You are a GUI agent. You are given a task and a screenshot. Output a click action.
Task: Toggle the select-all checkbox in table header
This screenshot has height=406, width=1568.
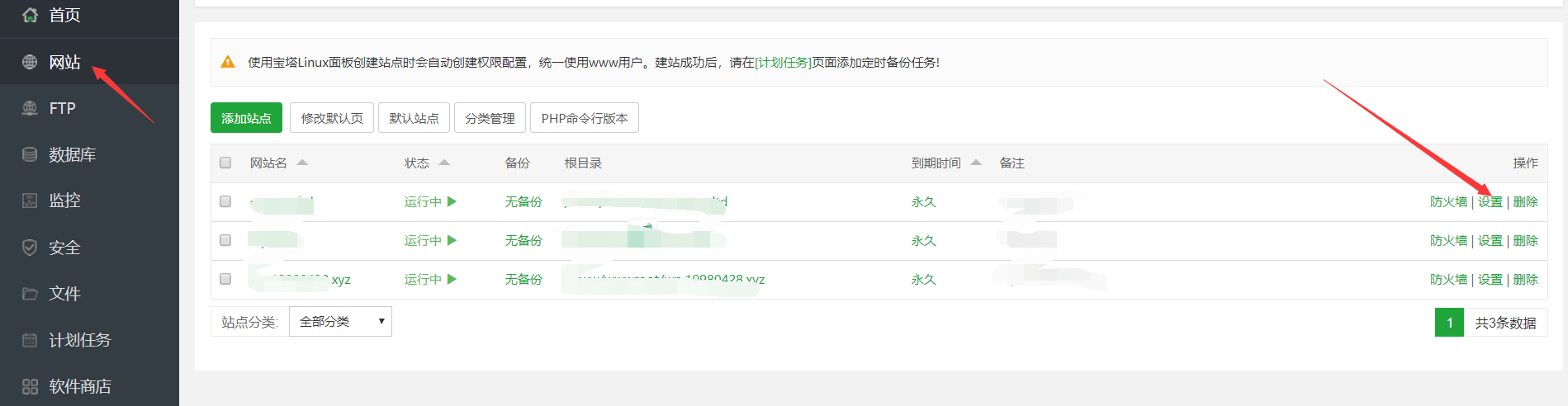[x=225, y=163]
